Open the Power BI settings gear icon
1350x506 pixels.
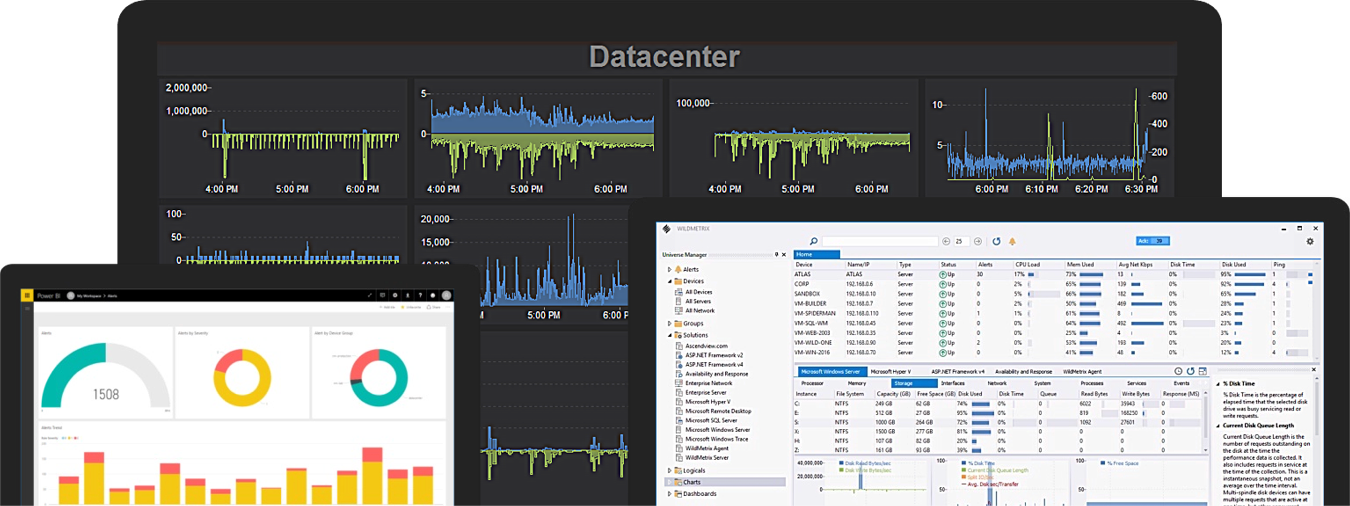[395, 295]
